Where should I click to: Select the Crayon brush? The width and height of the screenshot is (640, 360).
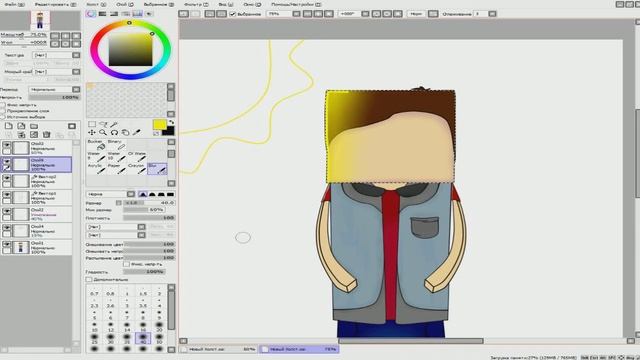137,169
